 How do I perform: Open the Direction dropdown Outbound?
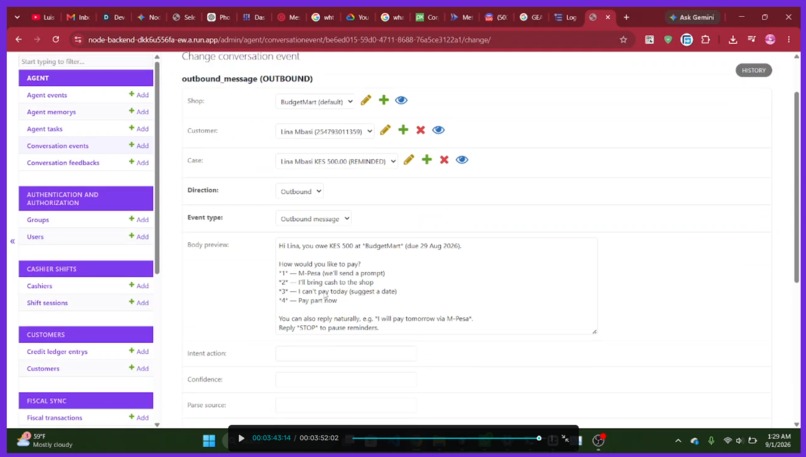299,191
